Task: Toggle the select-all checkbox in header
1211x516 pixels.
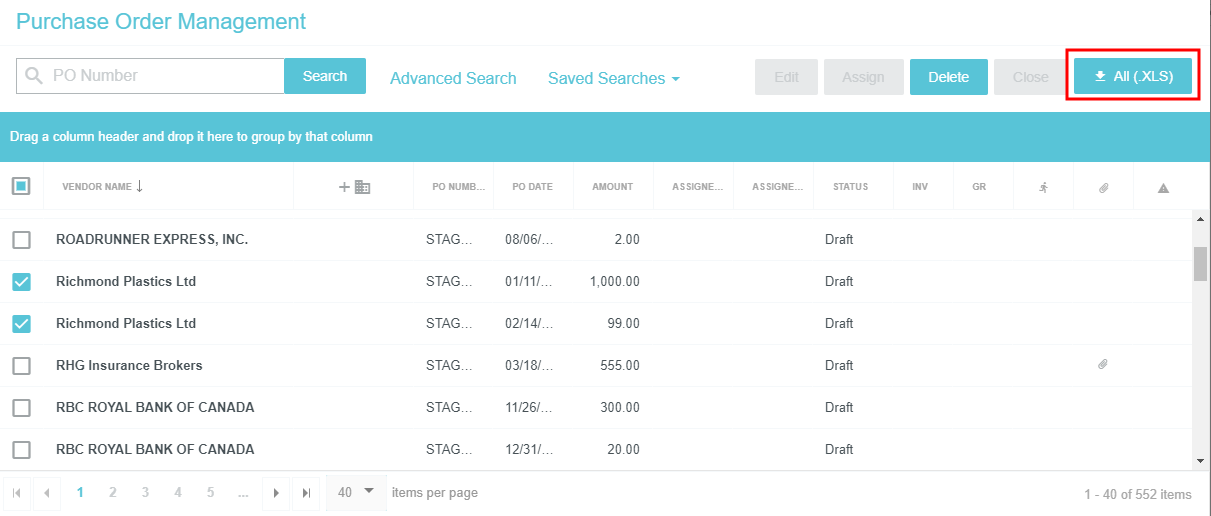Action: point(21,186)
